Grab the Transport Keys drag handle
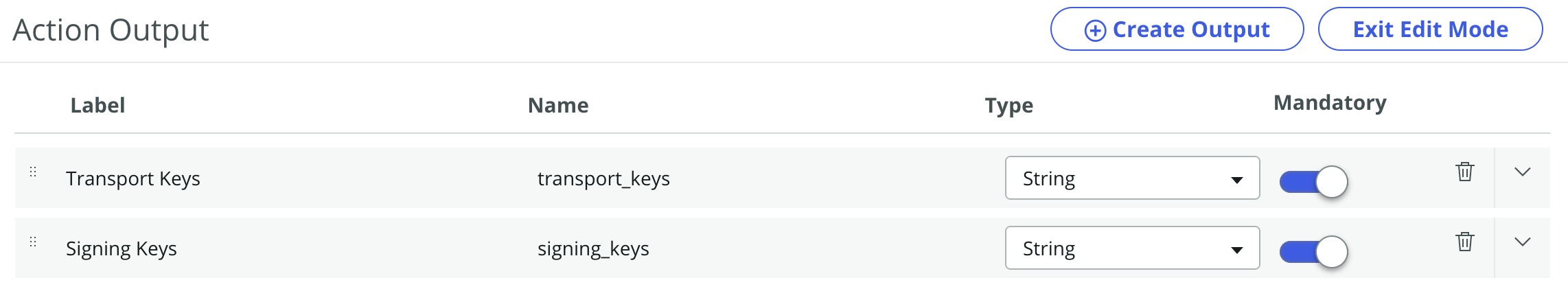This screenshot has width=1568, height=302. [x=33, y=172]
